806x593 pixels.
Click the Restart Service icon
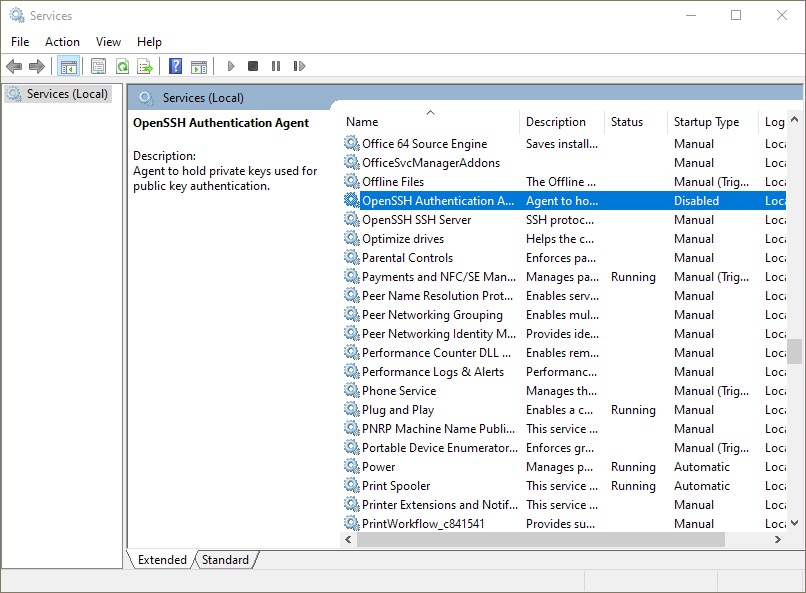pos(299,66)
